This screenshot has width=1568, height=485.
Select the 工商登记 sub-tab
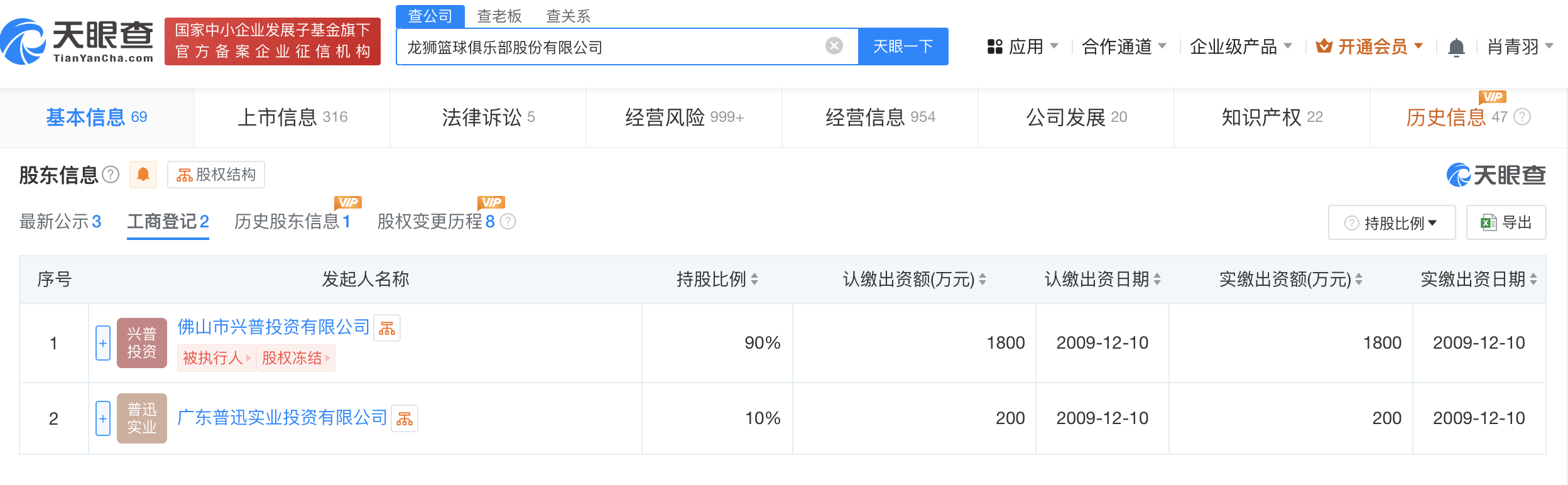coord(168,221)
